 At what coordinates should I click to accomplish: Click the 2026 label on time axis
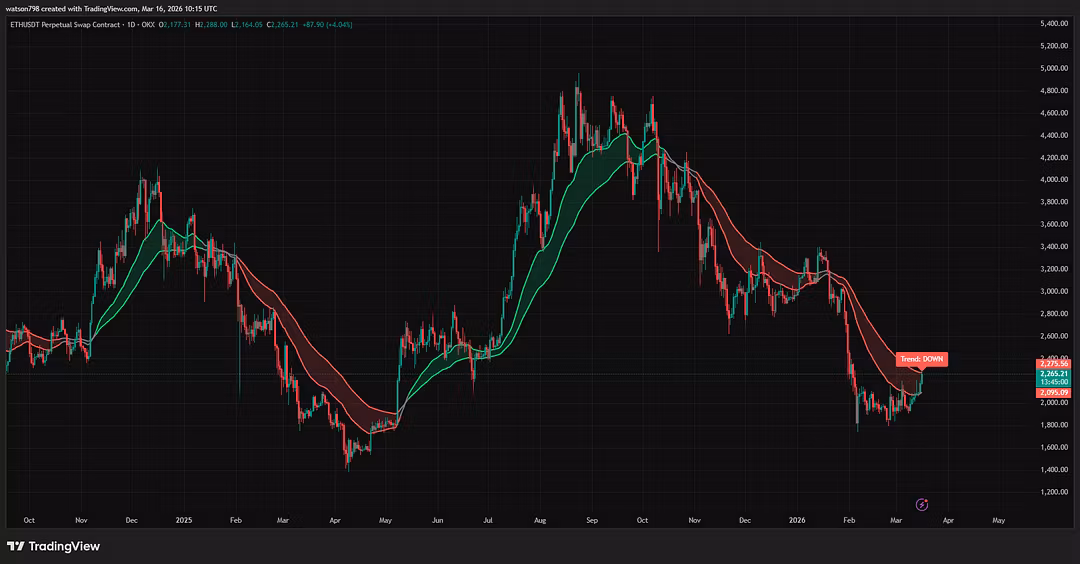796,521
